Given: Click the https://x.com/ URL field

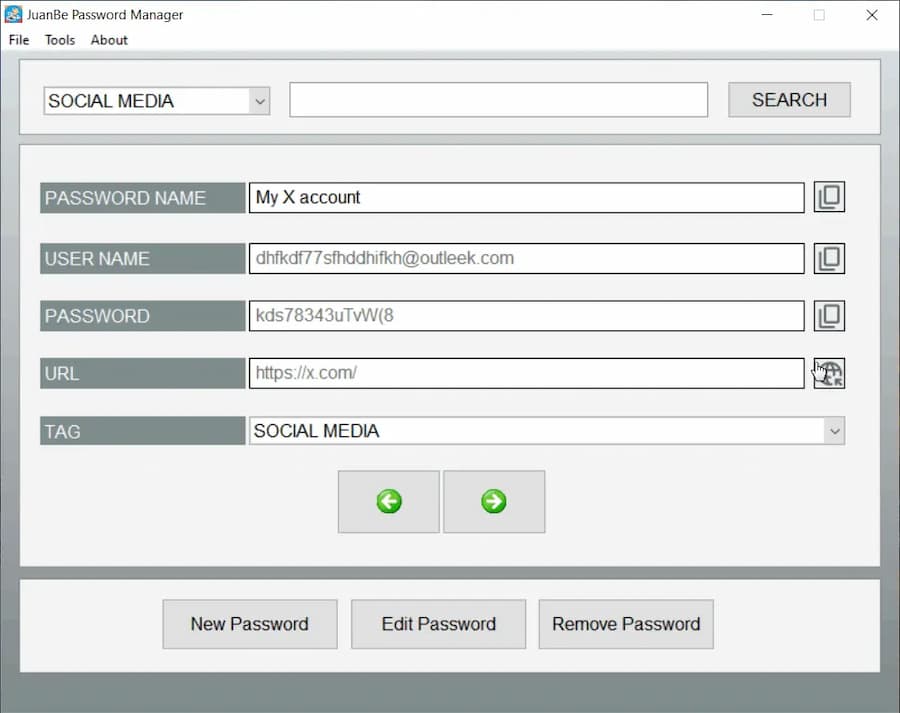Looking at the screenshot, I should pos(526,373).
